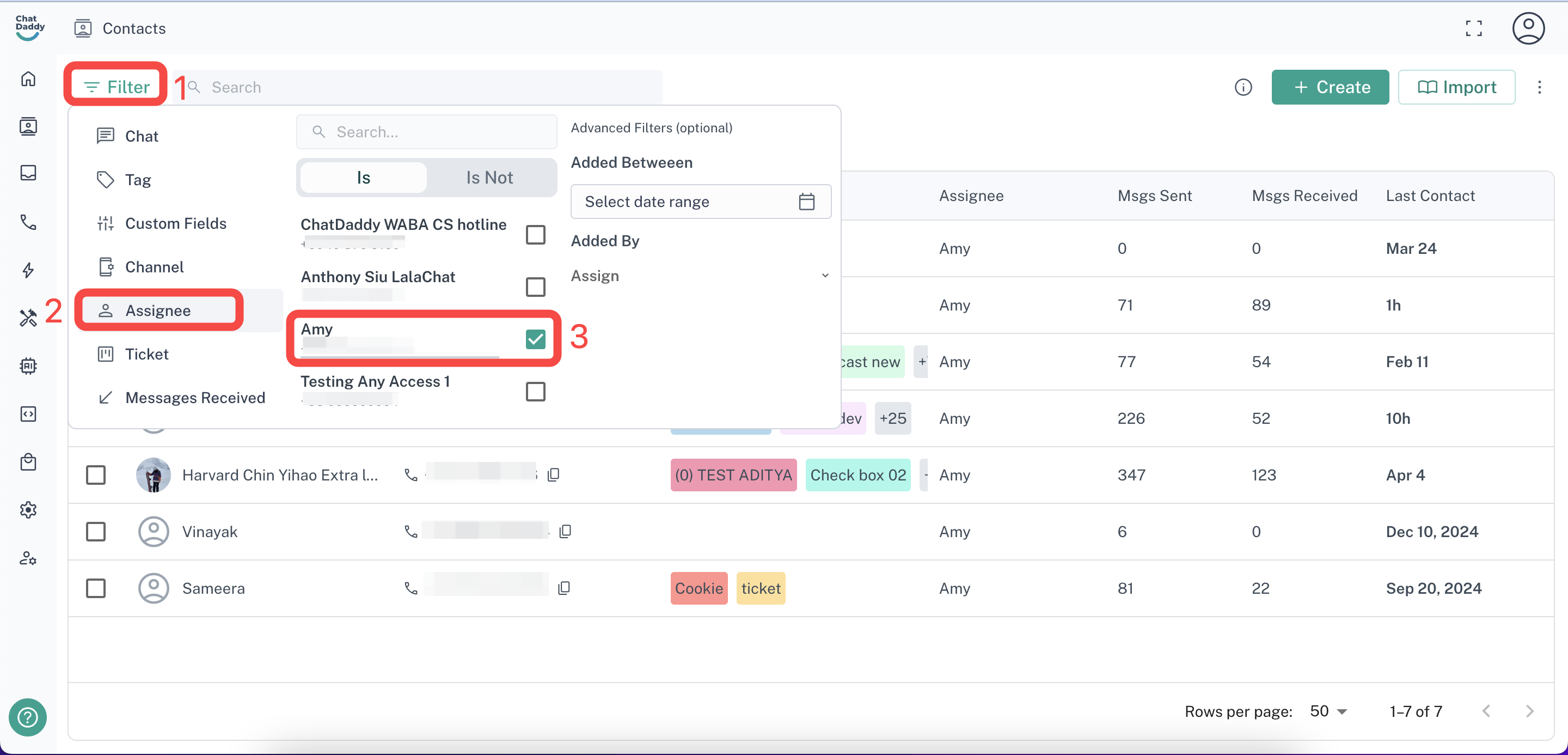This screenshot has width=1568, height=755.
Task: Check the Anthony Siu LalaChat checkbox
Action: pos(535,287)
